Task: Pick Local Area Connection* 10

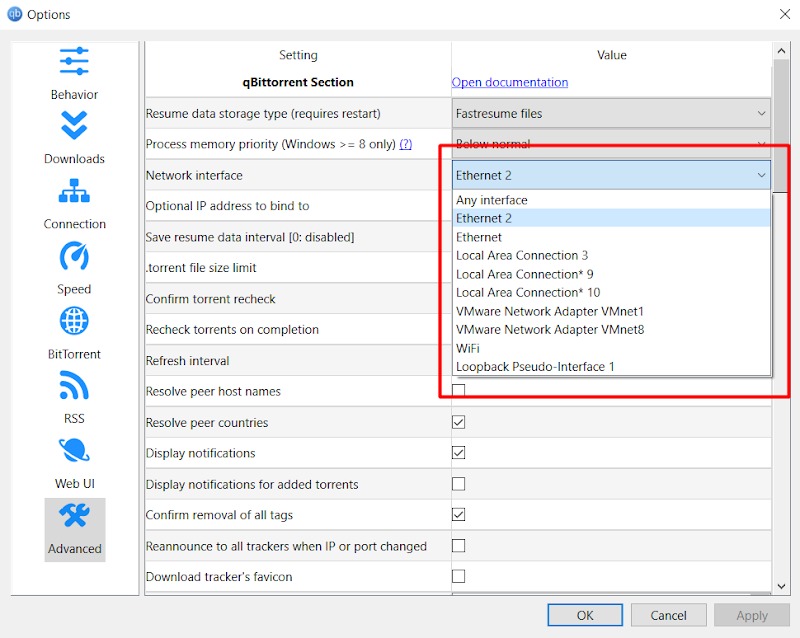Action: tap(611, 292)
